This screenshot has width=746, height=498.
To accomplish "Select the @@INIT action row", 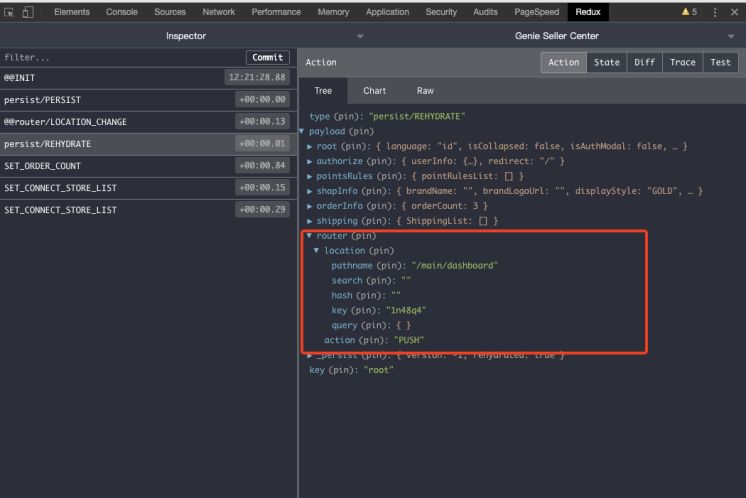I will pyautogui.click(x=148, y=78).
